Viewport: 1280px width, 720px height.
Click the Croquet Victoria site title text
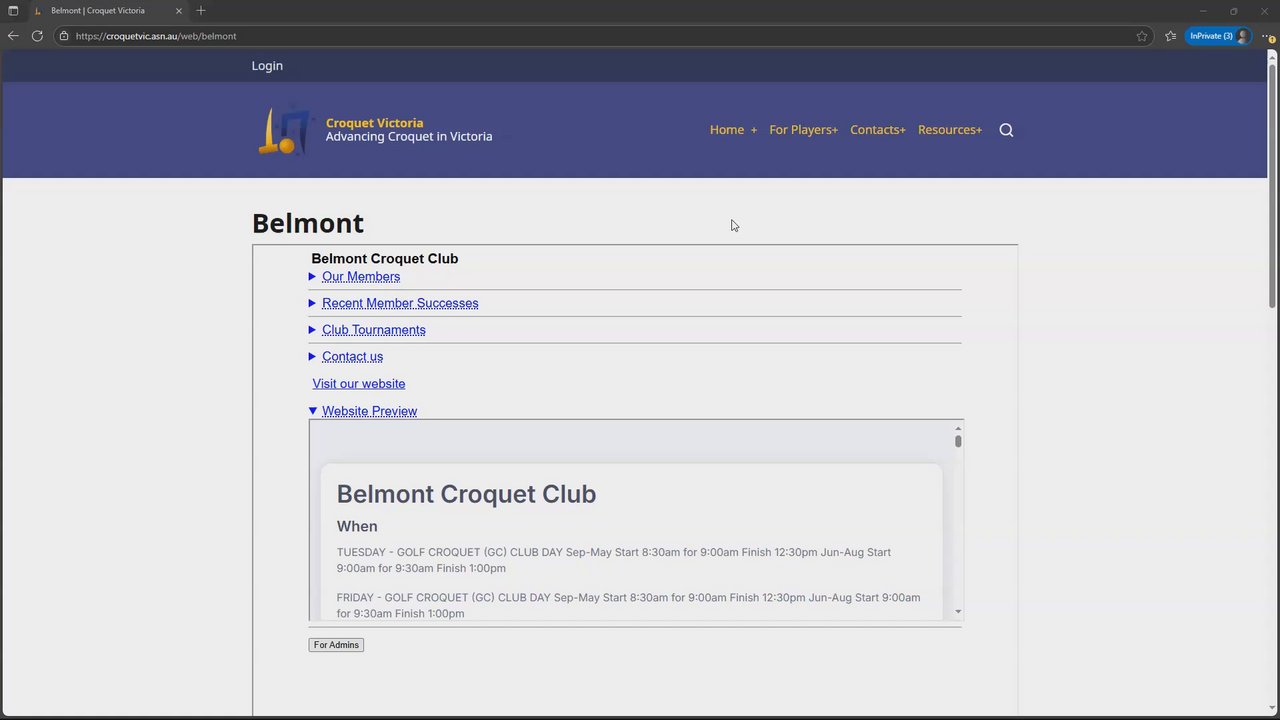click(374, 123)
